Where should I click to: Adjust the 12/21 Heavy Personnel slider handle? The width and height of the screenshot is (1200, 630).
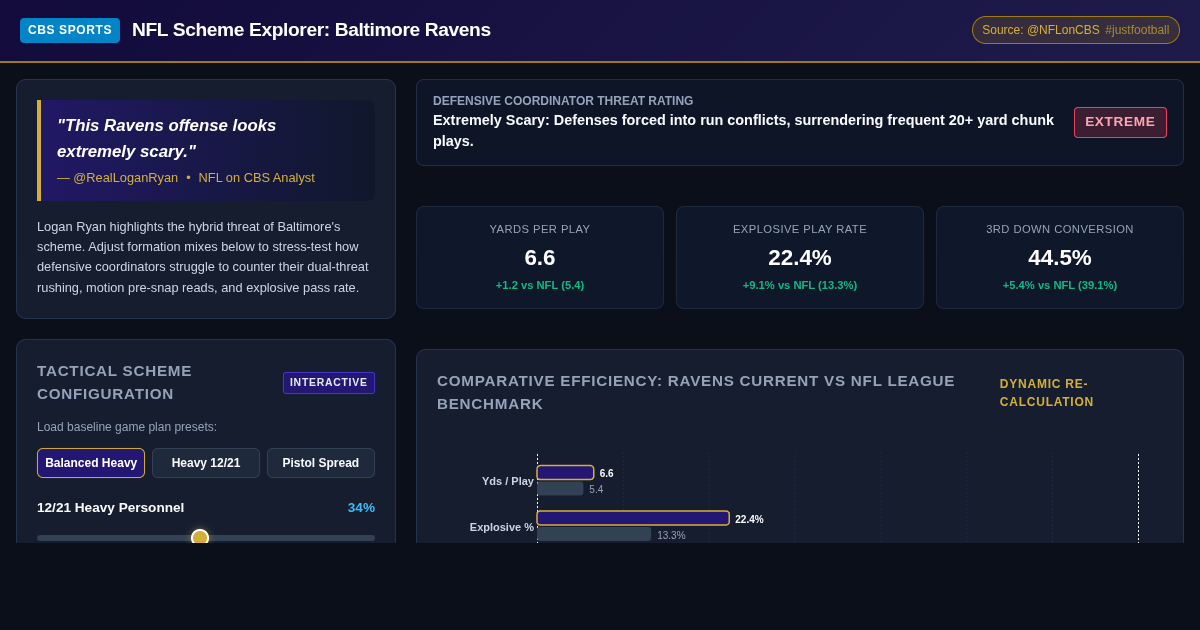point(200,537)
